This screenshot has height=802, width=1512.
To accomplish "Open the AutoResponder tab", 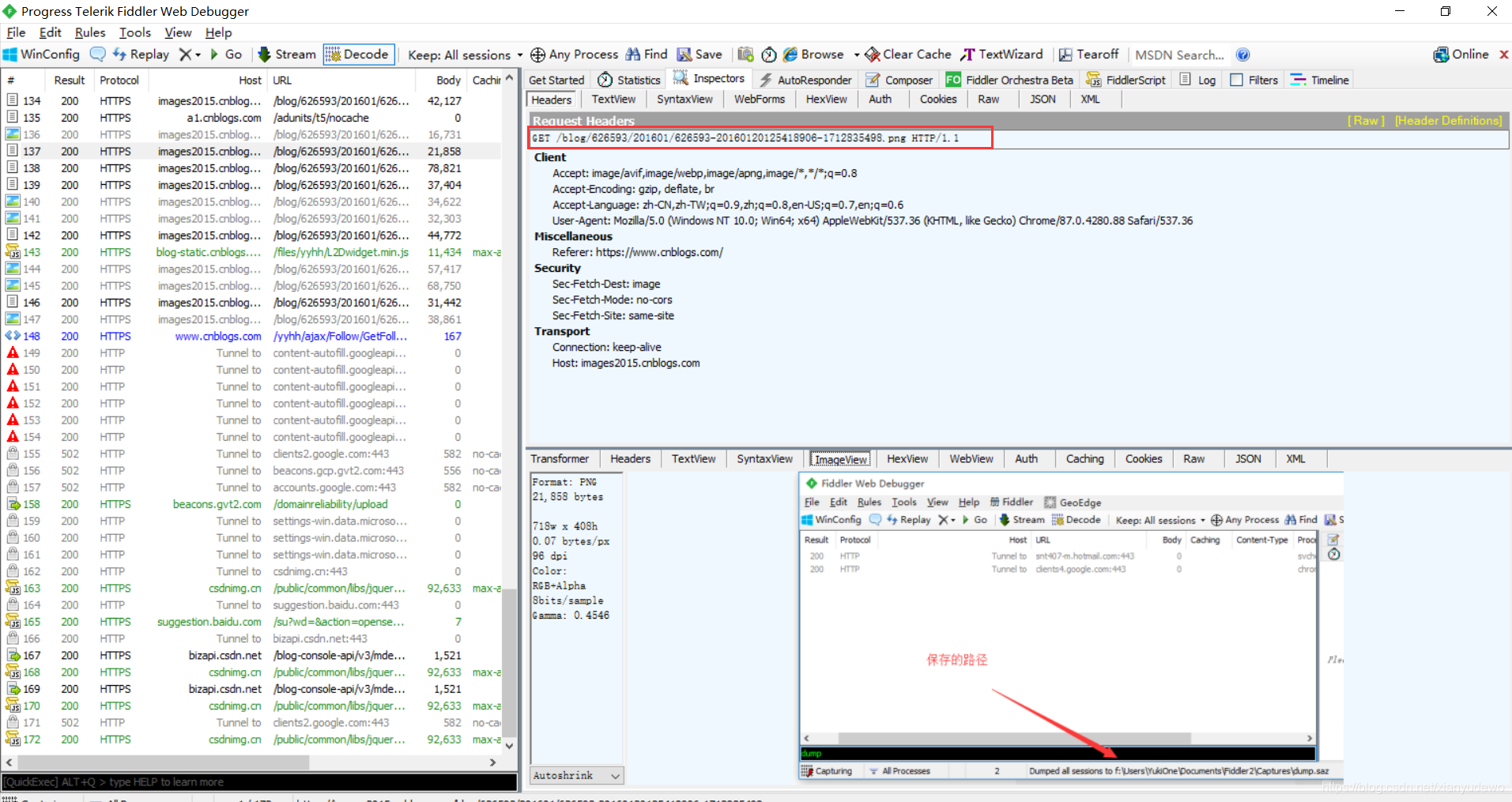I will coord(805,80).
